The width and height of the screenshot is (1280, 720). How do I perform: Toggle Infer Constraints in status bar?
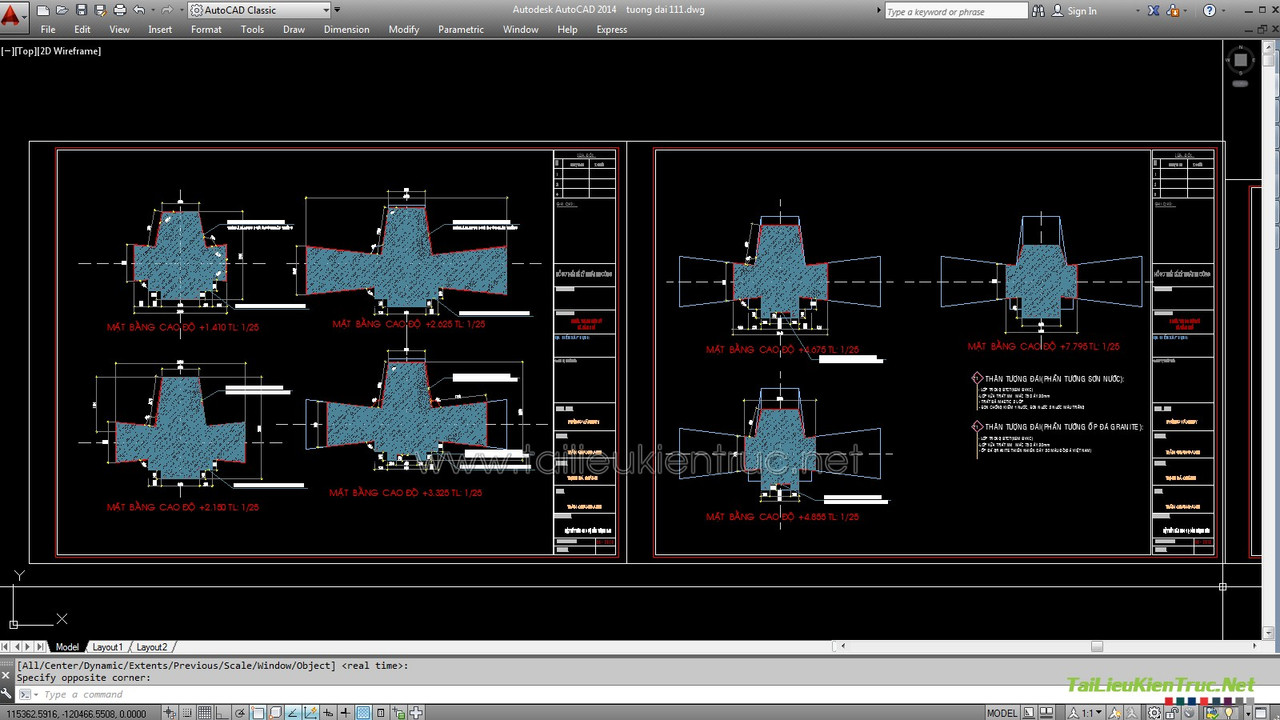(x=170, y=712)
